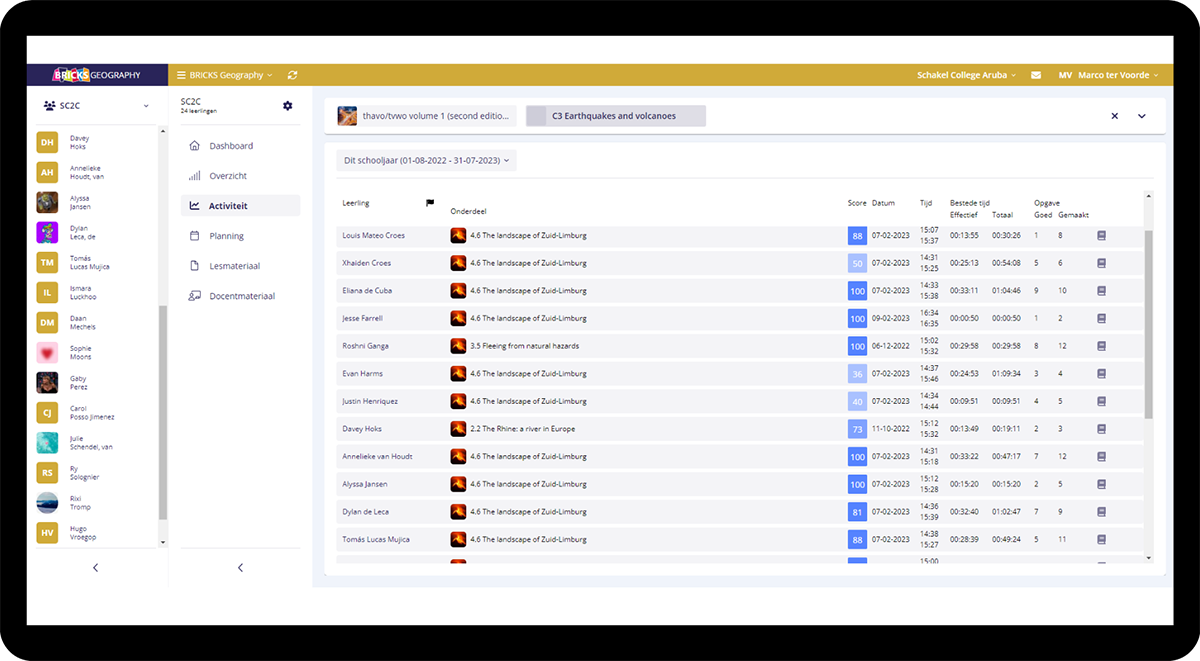Click details icon in Davey Hoks row
1200x661 pixels.
coord(1101,429)
